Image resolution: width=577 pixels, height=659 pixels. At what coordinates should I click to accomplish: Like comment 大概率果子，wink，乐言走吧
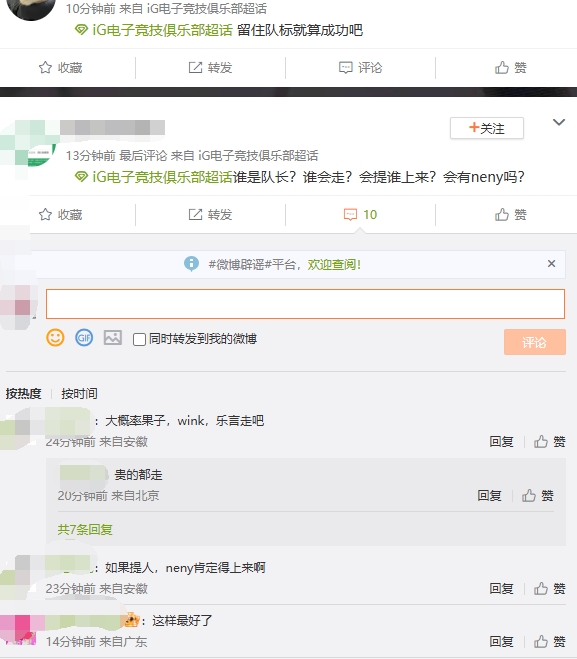point(549,442)
